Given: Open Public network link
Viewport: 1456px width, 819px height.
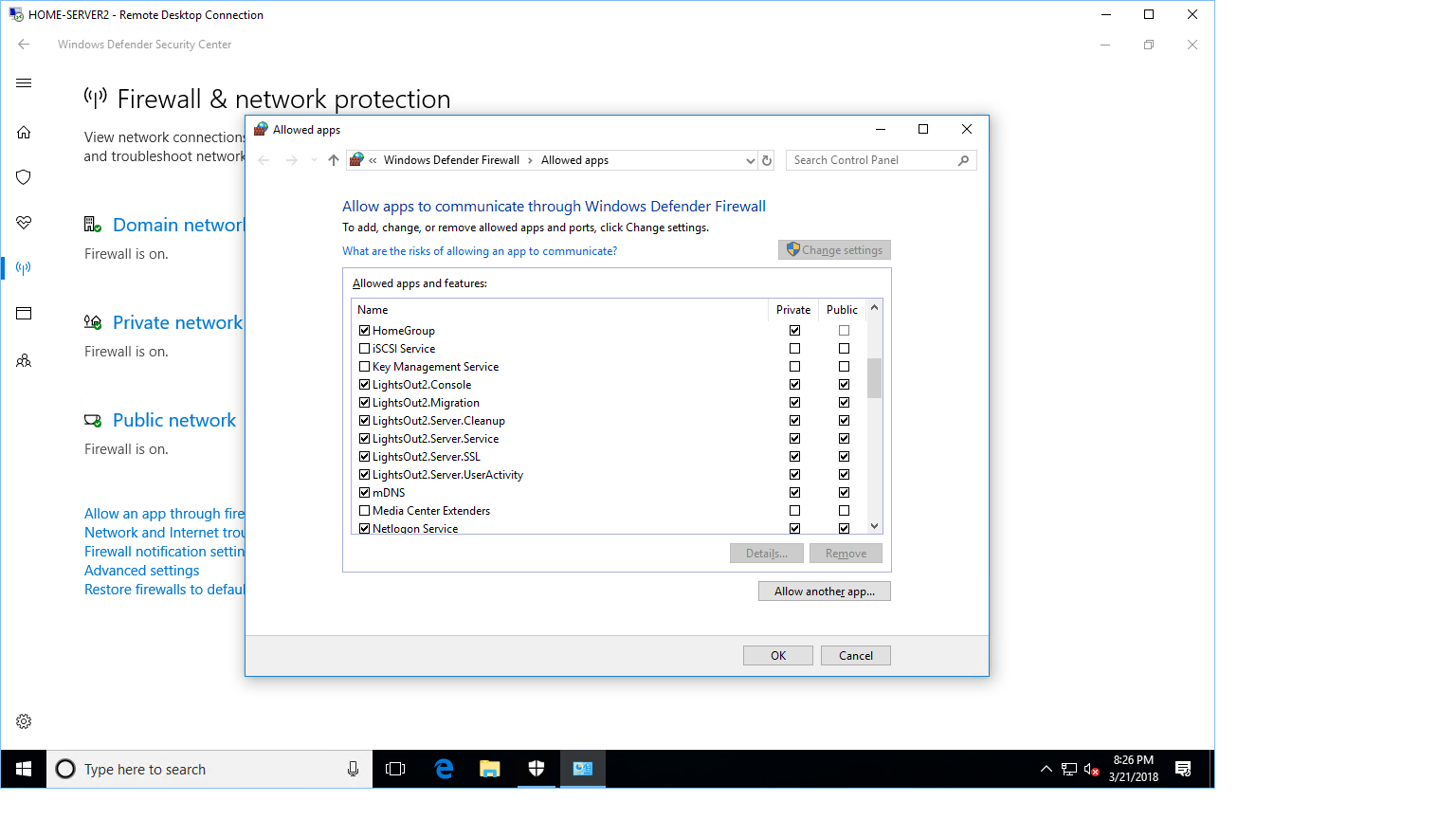Looking at the screenshot, I should [174, 420].
